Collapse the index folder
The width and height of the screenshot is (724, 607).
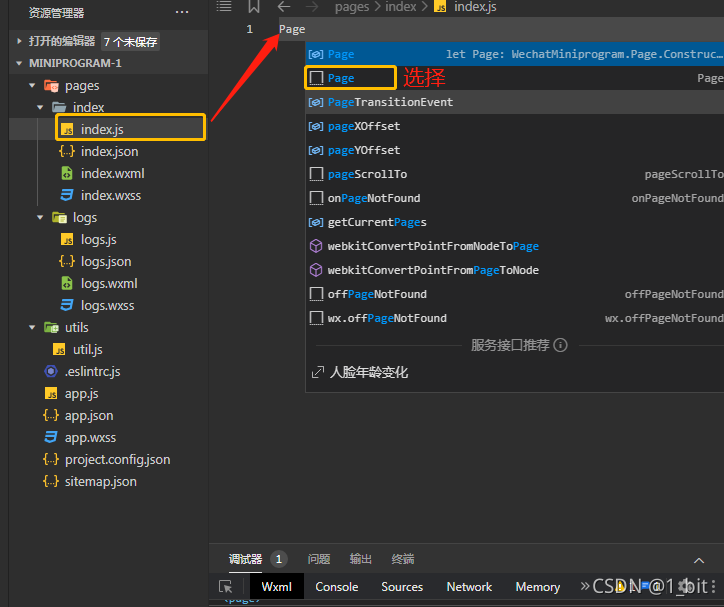(40, 107)
